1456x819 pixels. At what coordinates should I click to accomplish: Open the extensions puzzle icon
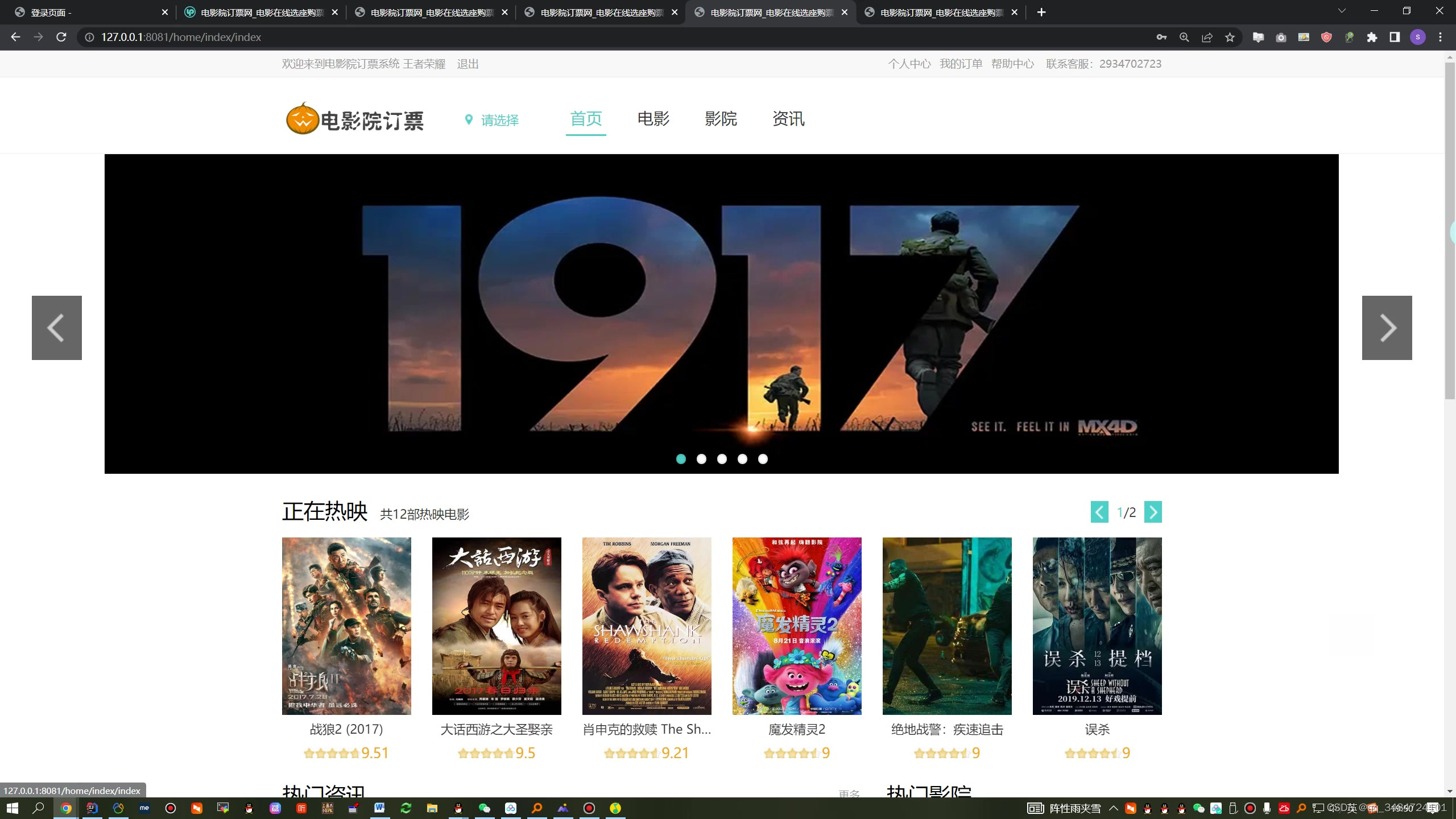tap(1372, 37)
